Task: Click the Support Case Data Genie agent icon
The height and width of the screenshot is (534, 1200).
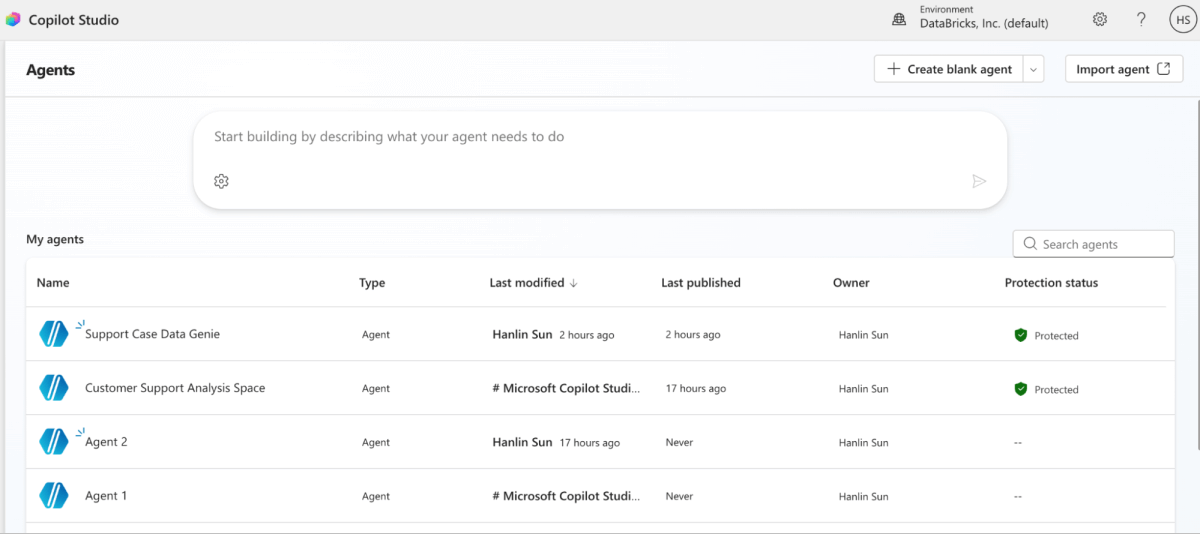Action: pos(53,334)
